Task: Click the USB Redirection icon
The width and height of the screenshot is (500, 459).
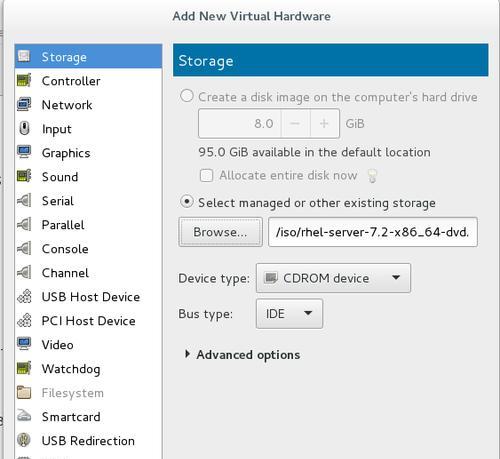Action: pyautogui.click(x=24, y=441)
